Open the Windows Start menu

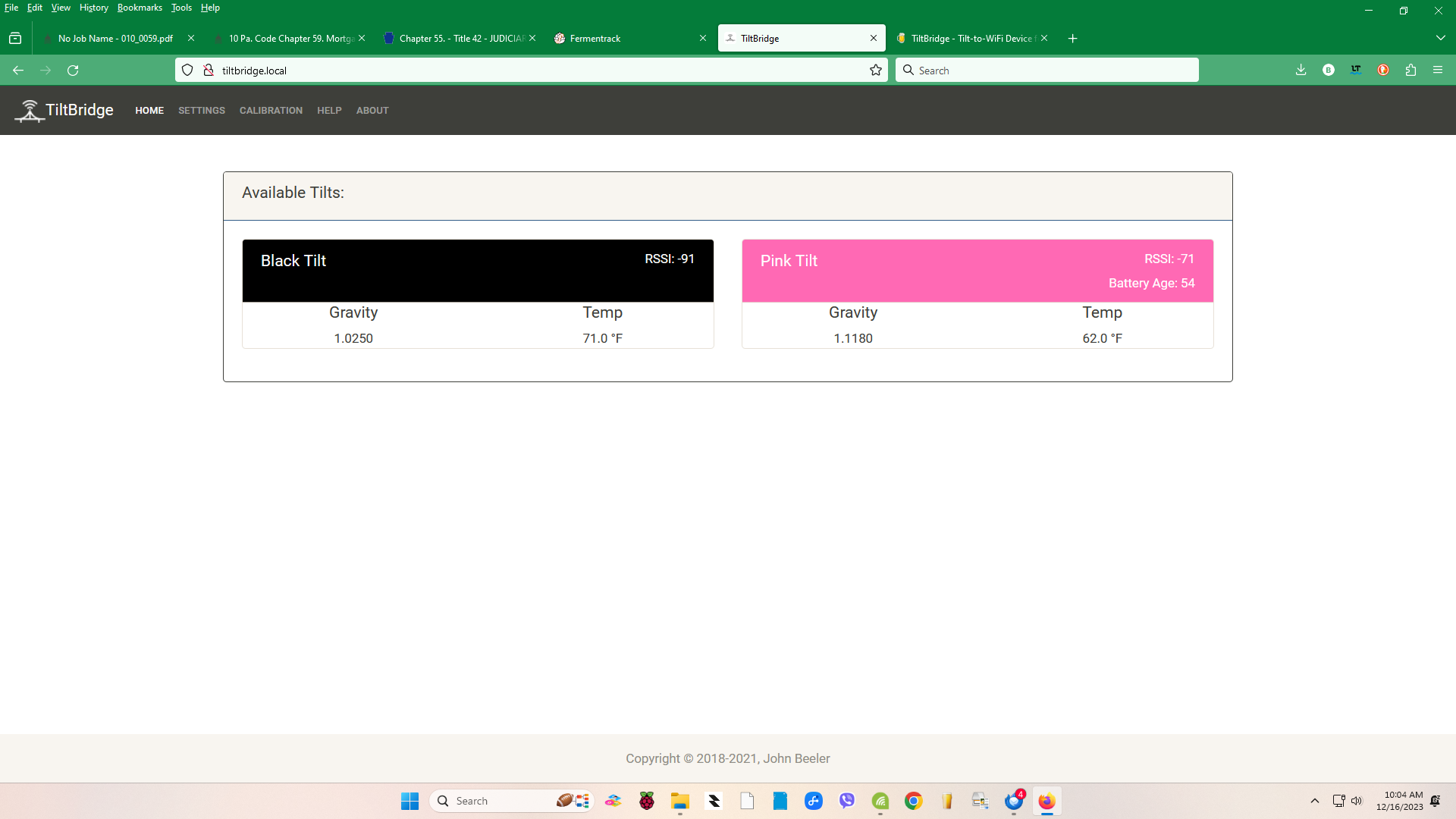coord(409,801)
